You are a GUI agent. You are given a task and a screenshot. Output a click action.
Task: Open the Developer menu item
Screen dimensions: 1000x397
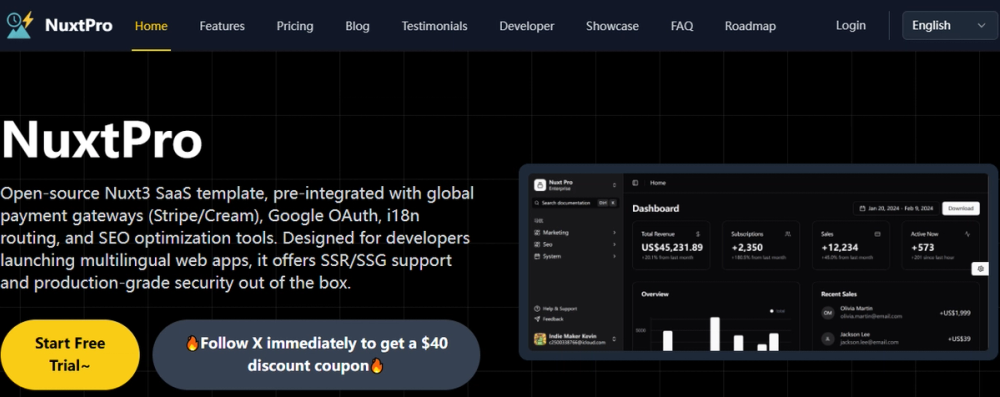point(527,26)
